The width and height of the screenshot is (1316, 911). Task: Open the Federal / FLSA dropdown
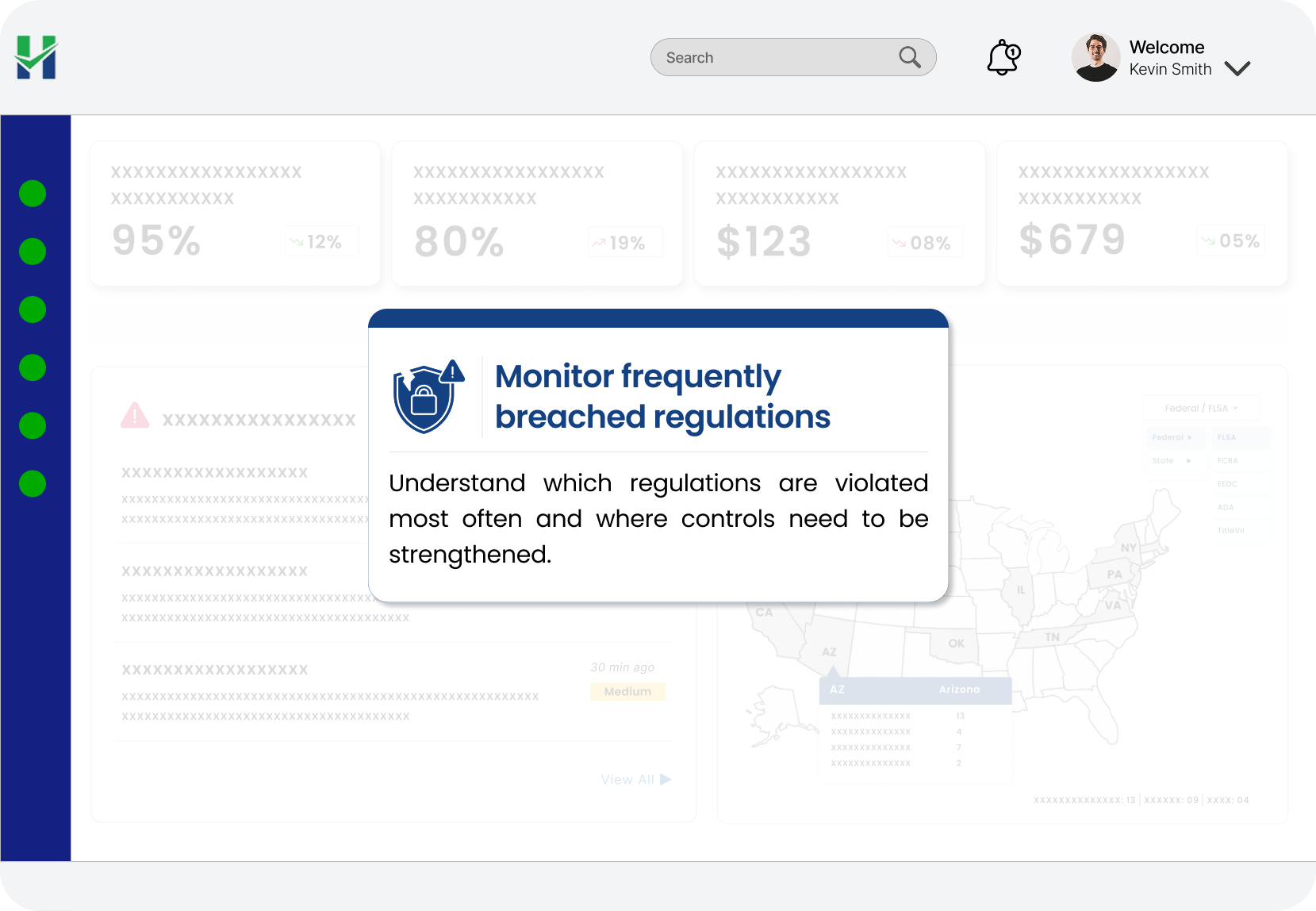(x=1201, y=408)
